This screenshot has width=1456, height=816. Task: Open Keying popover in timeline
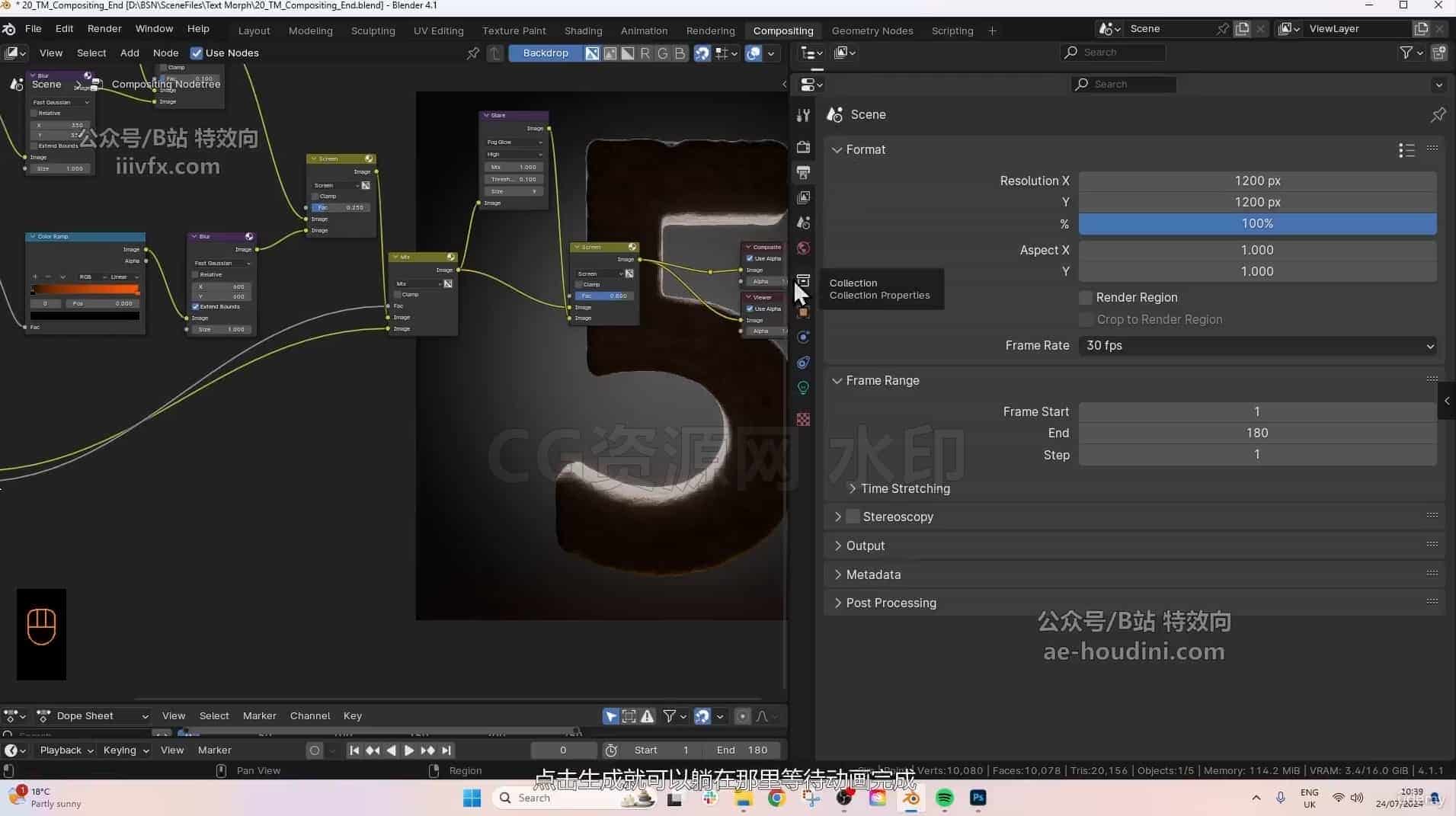coord(126,750)
